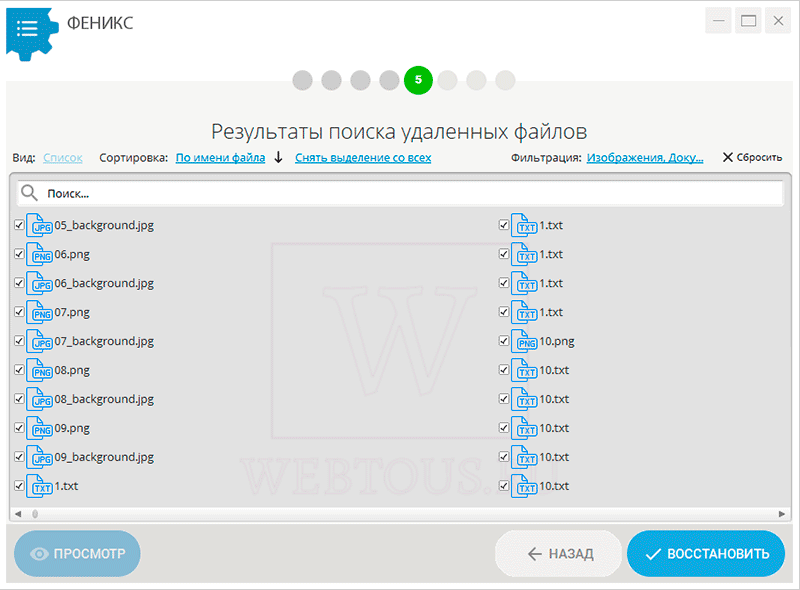800x590 pixels.
Task: Click the horizontal scrollbar right arrow
Action: [x=782, y=514]
